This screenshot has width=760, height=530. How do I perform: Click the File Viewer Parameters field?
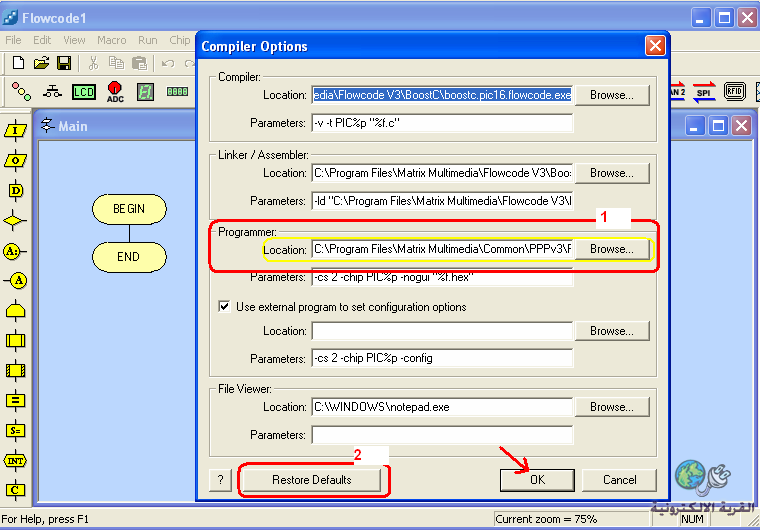pos(442,435)
